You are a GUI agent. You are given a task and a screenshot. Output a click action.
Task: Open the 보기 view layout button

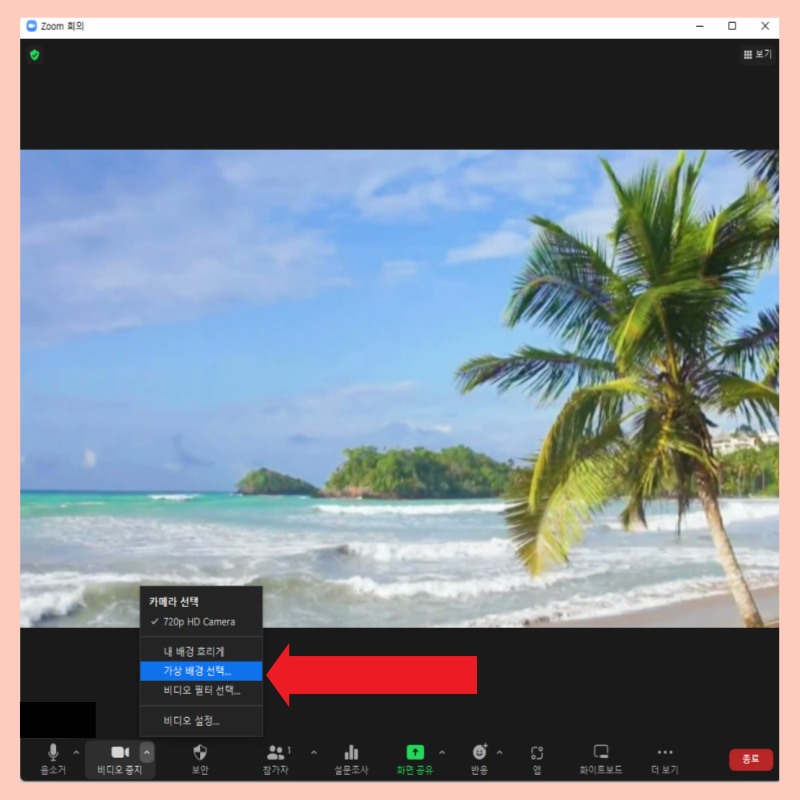758,55
